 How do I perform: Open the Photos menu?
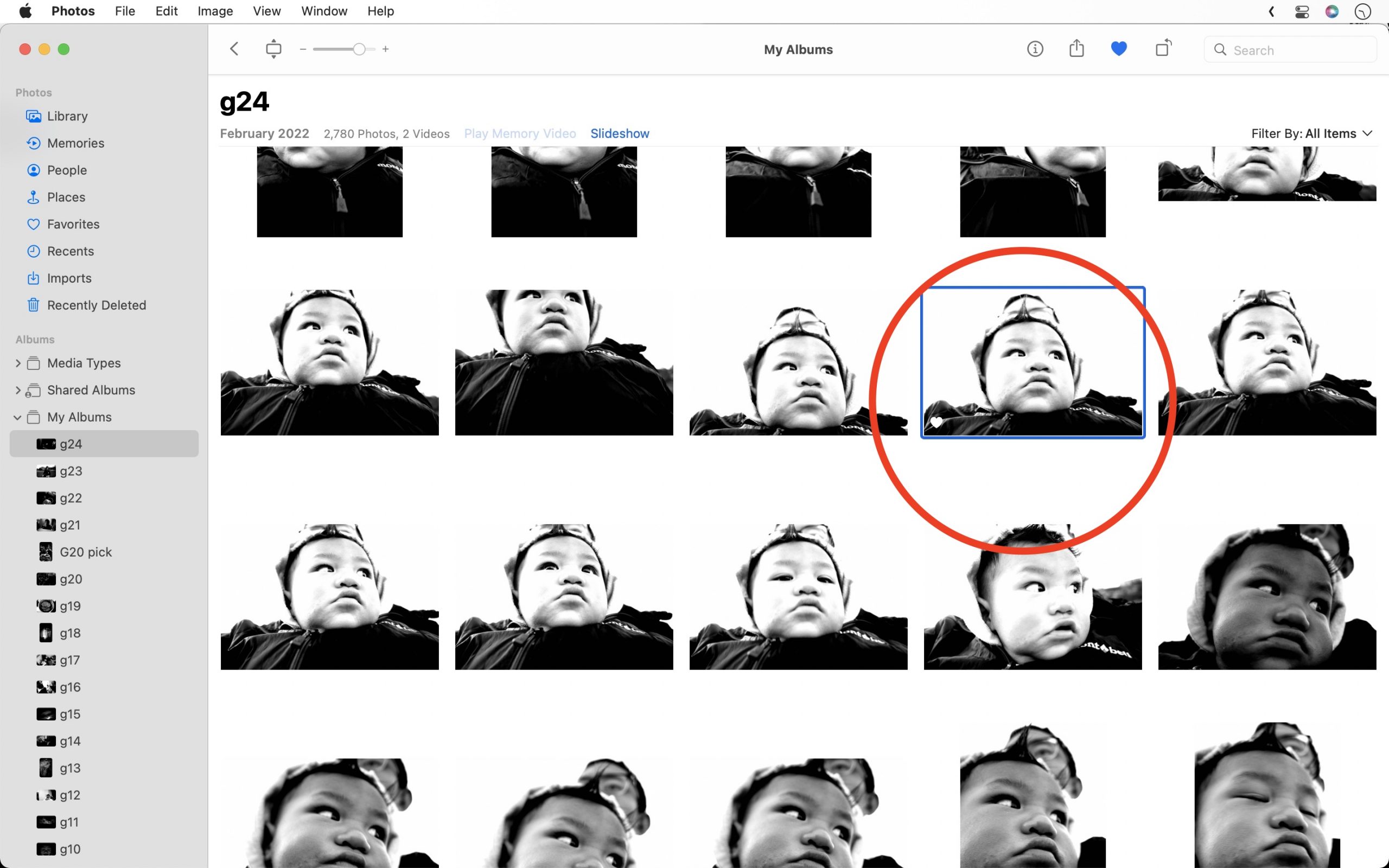pyautogui.click(x=73, y=11)
